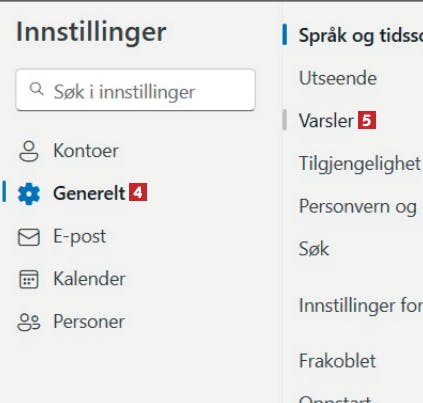This screenshot has height=403, width=423.
Task: Open Språk og tidssone section
Action: coord(361,35)
